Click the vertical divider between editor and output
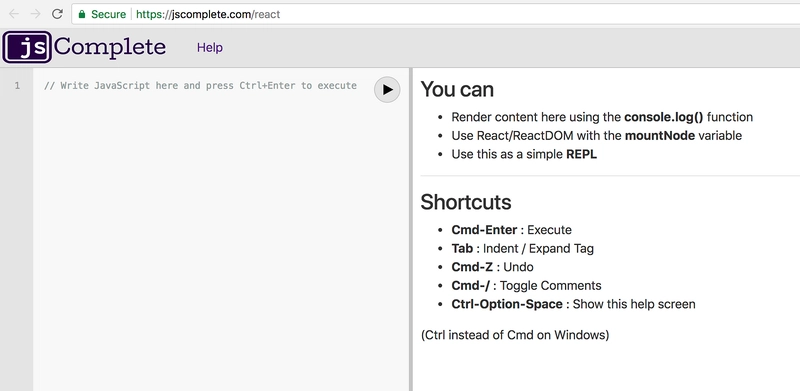The height and width of the screenshot is (391, 800). pos(411,229)
